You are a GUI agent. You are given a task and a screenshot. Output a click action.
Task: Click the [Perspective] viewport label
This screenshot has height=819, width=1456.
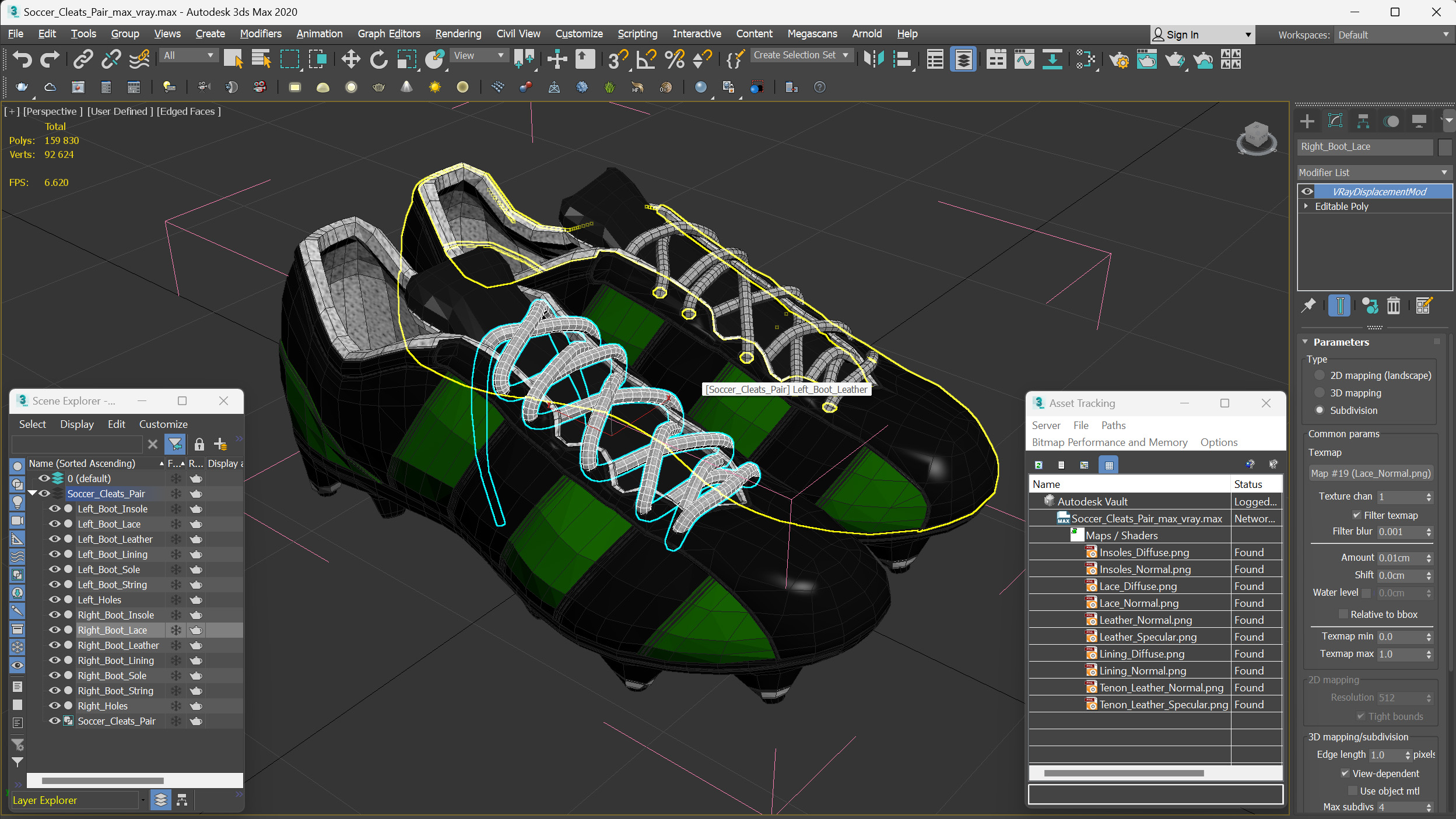point(52,111)
